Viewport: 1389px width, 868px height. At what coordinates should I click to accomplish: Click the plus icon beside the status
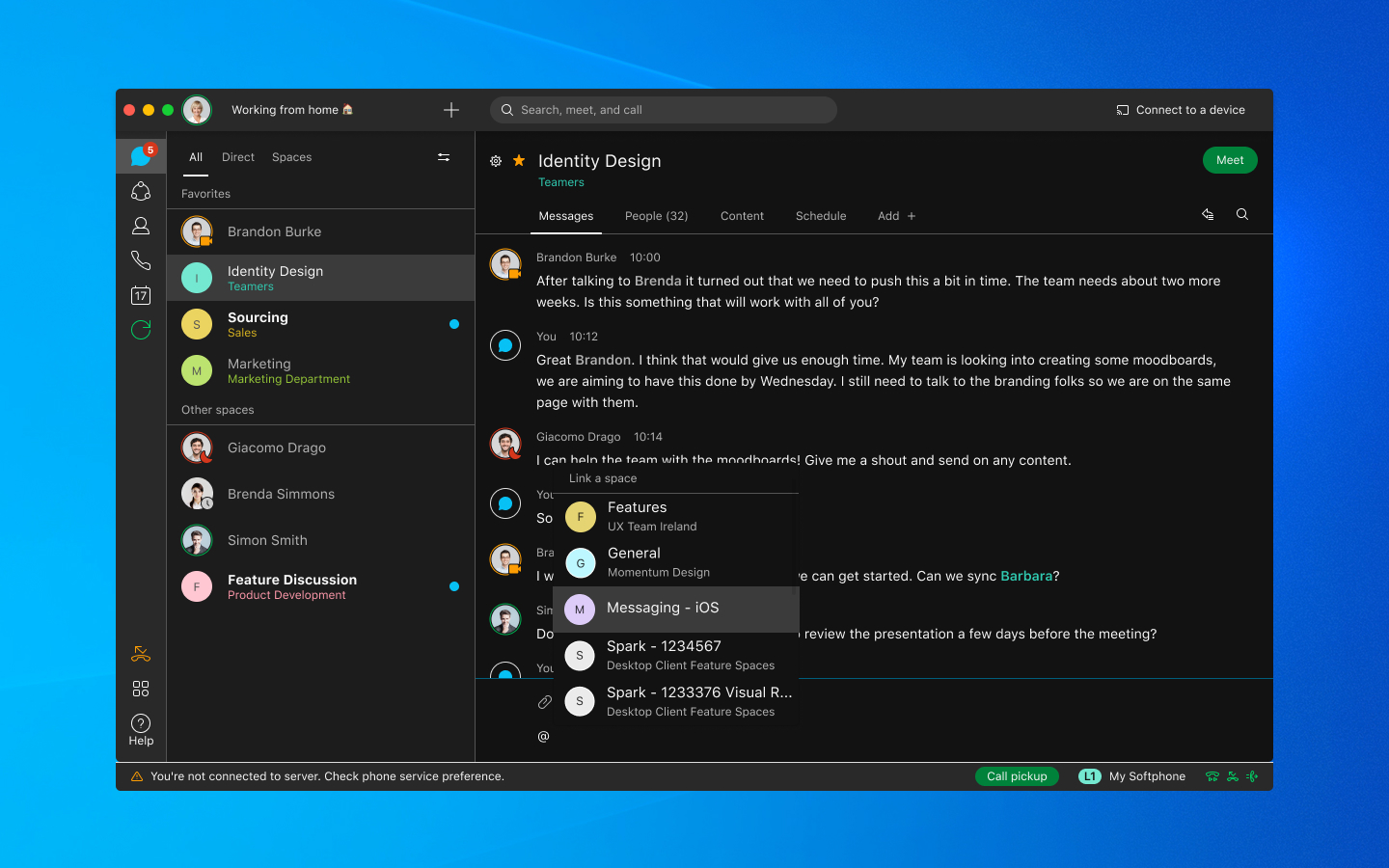point(451,110)
